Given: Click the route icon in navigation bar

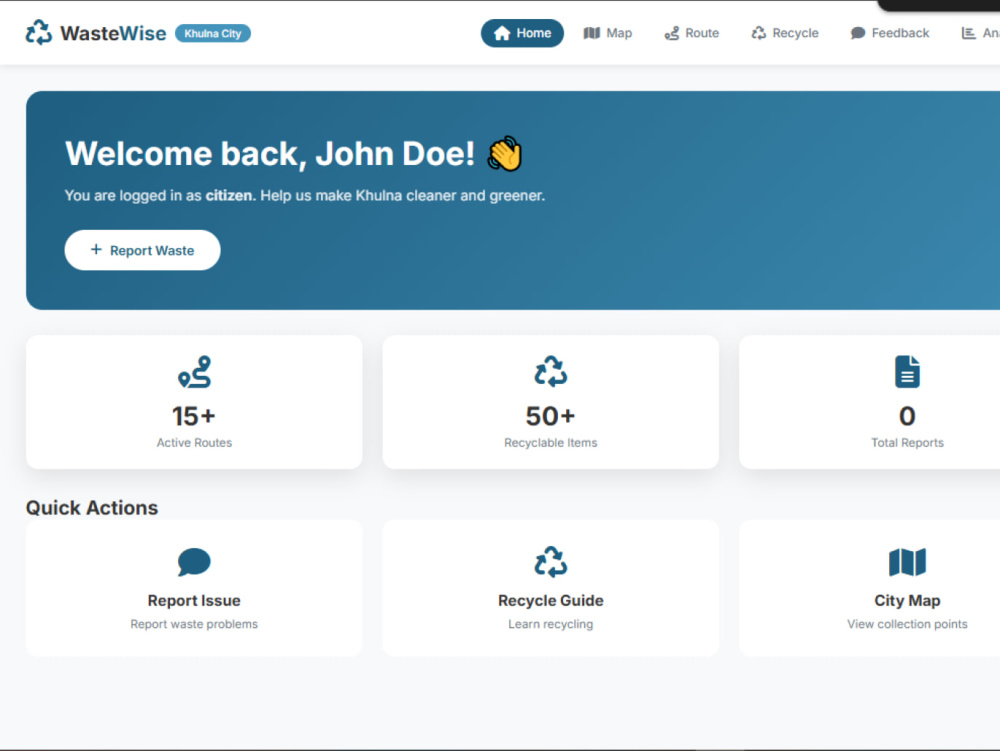Looking at the screenshot, I should 672,33.
